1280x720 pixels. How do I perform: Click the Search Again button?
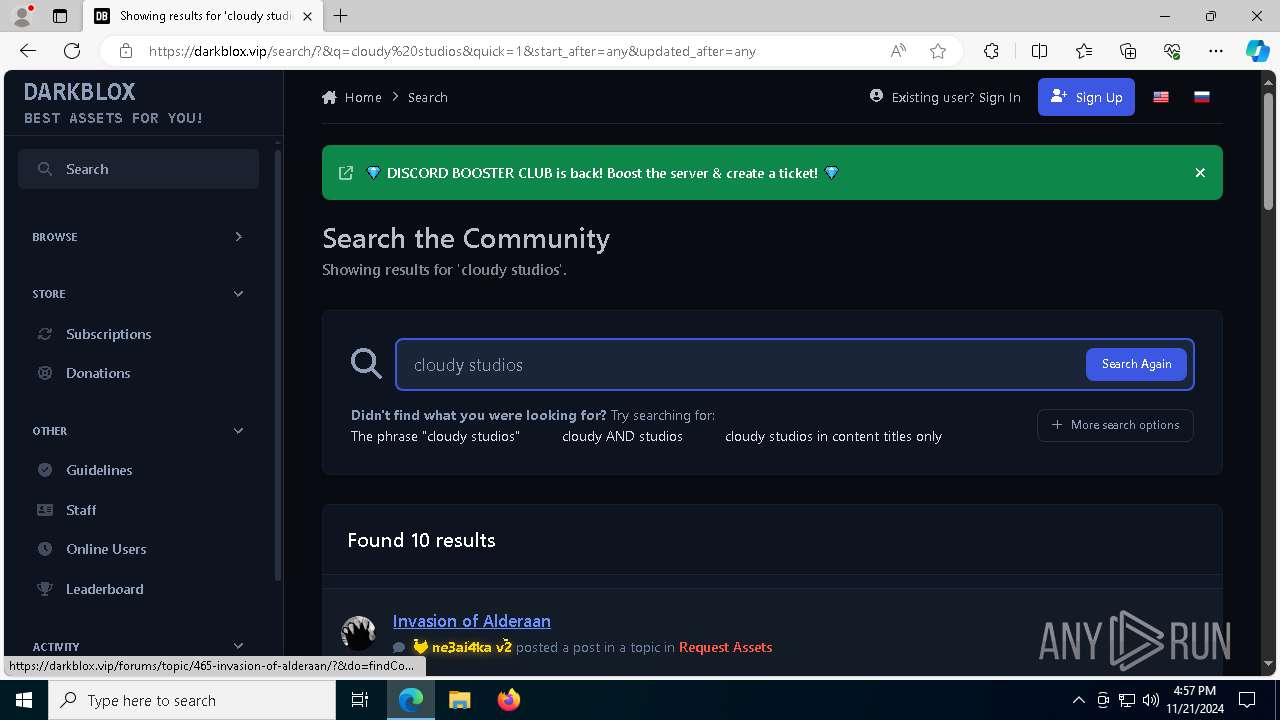(1136, 364)
